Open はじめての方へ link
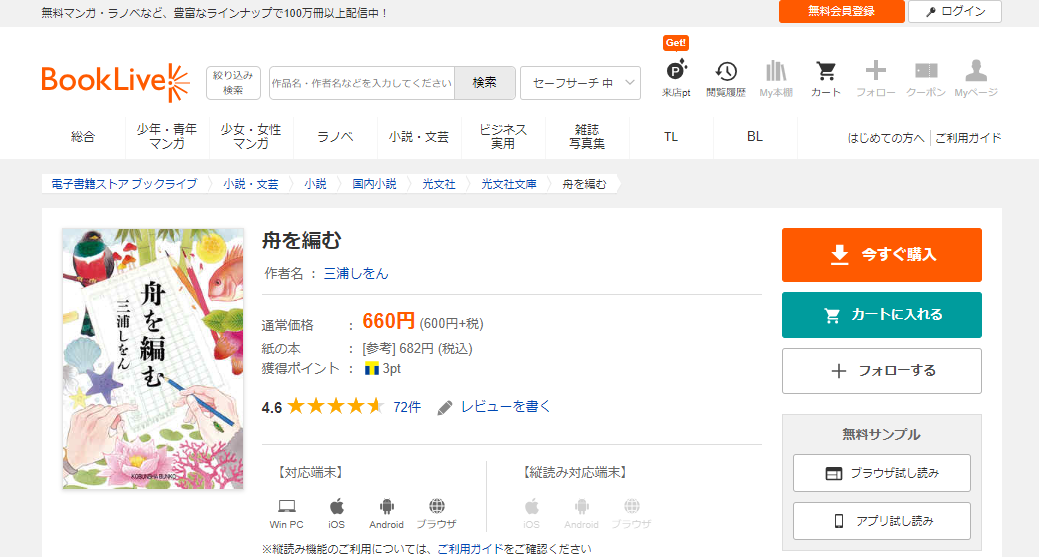Viewport: 1039px width, 557px height. pos(885,138)
